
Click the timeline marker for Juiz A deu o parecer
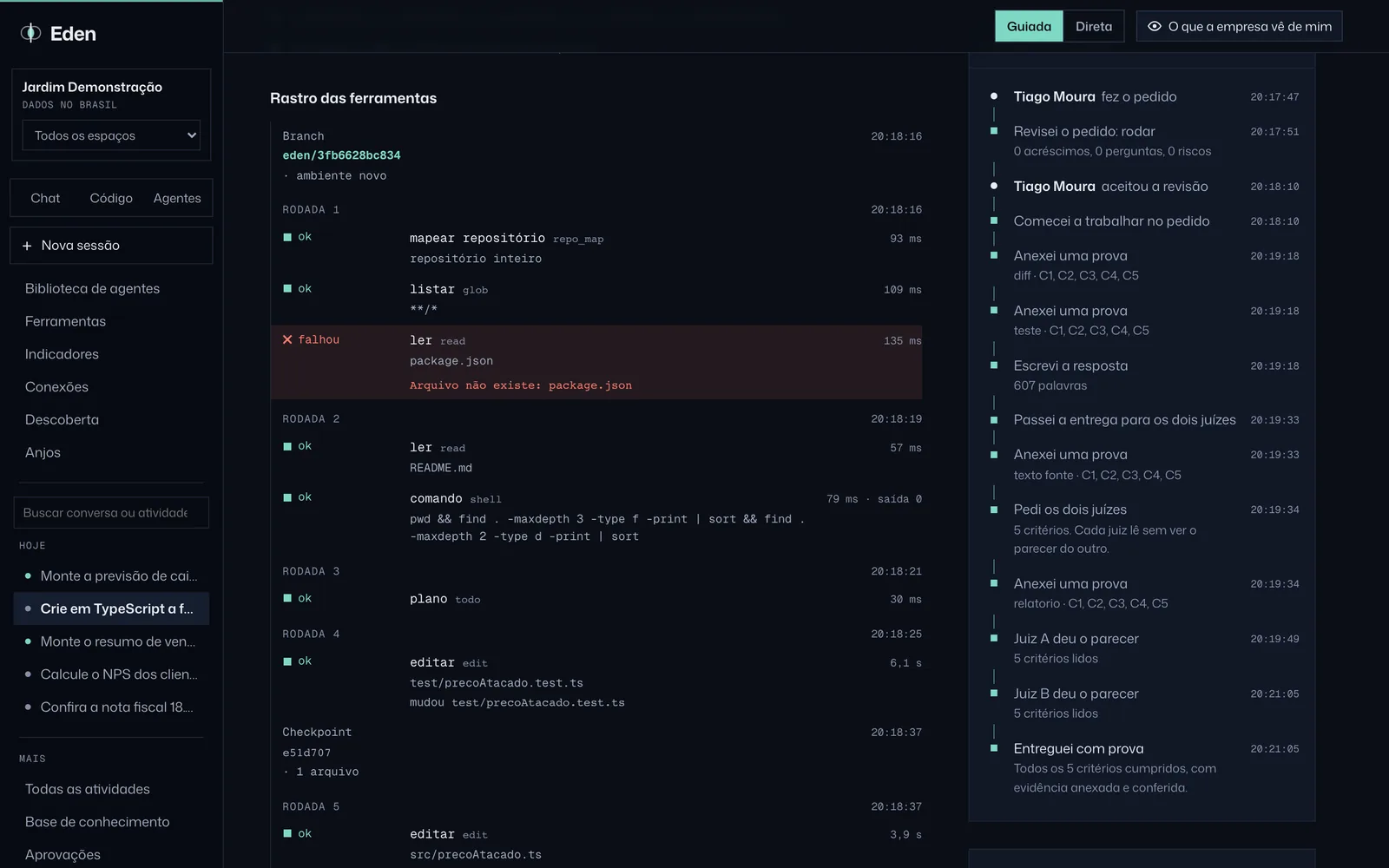tap(994, 638)
